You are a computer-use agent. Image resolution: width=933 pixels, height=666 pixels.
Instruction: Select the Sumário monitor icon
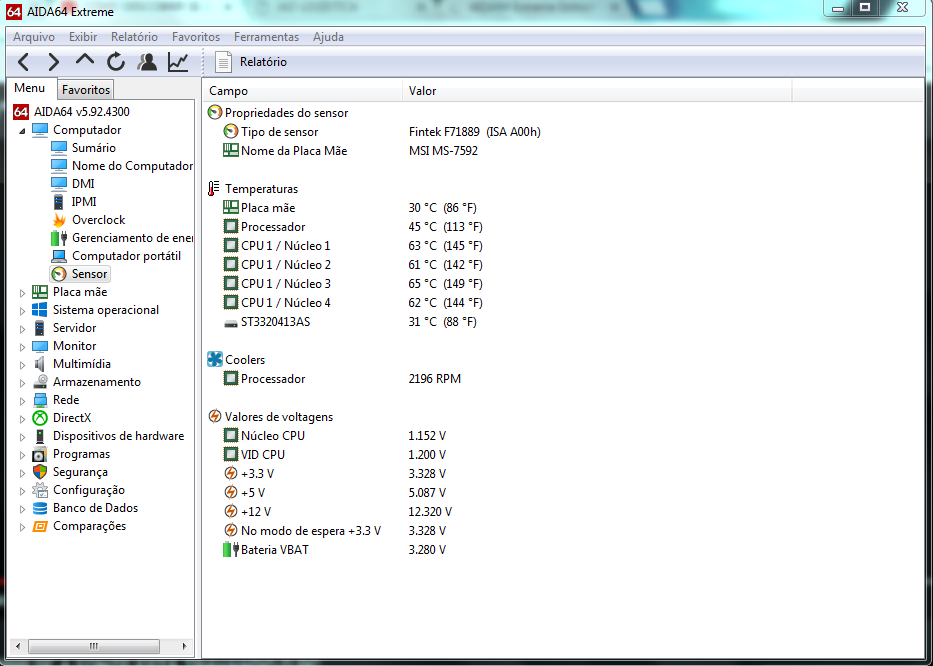coord(58,148)
